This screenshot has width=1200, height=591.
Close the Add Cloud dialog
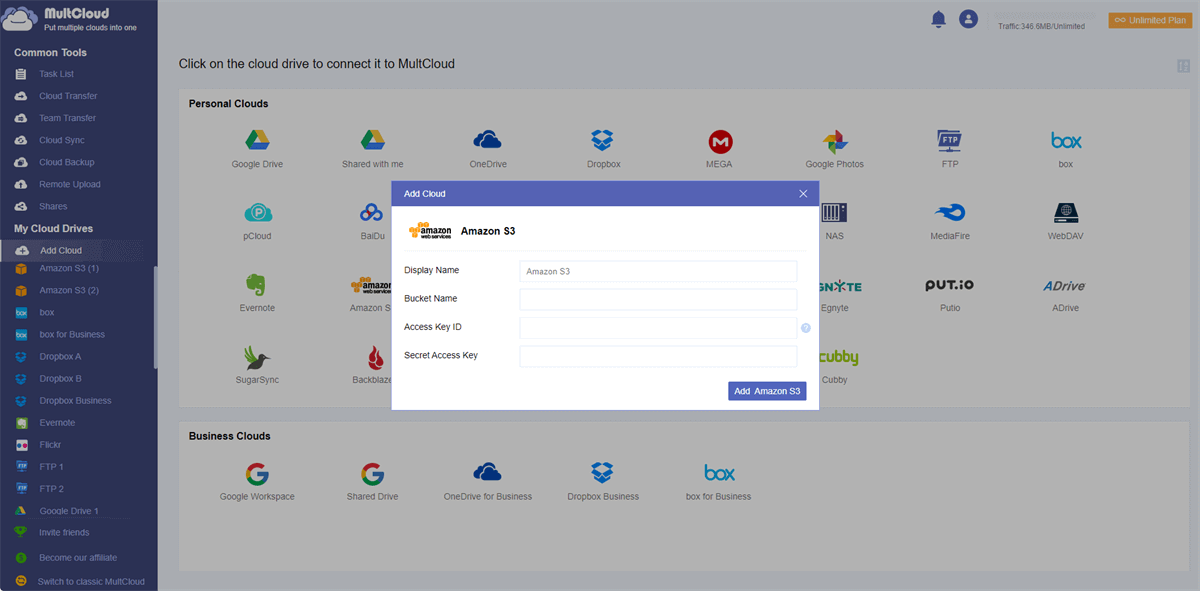803,194
